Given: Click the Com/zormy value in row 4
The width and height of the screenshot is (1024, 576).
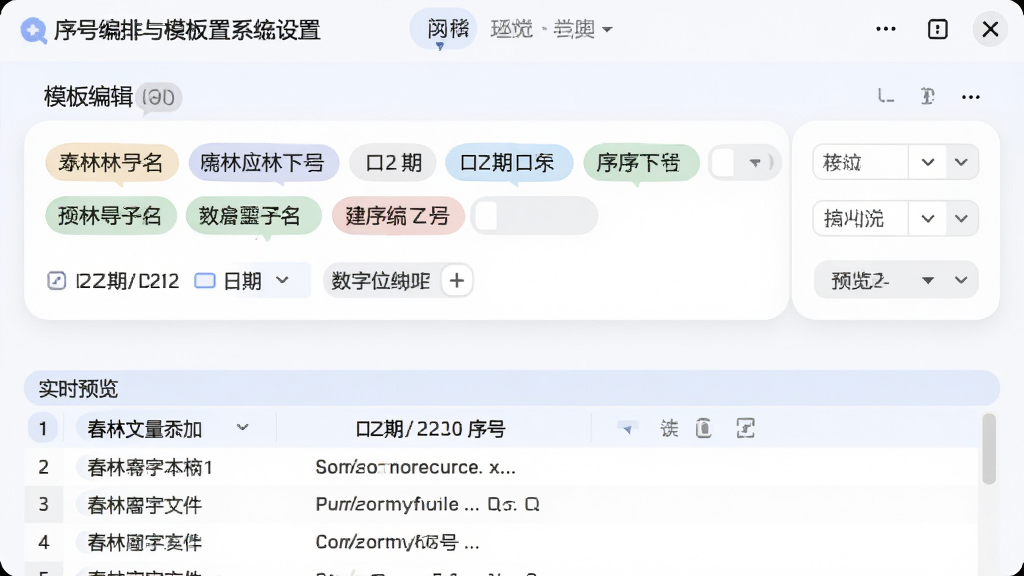Looking at the screenshot, I should 397,542.
